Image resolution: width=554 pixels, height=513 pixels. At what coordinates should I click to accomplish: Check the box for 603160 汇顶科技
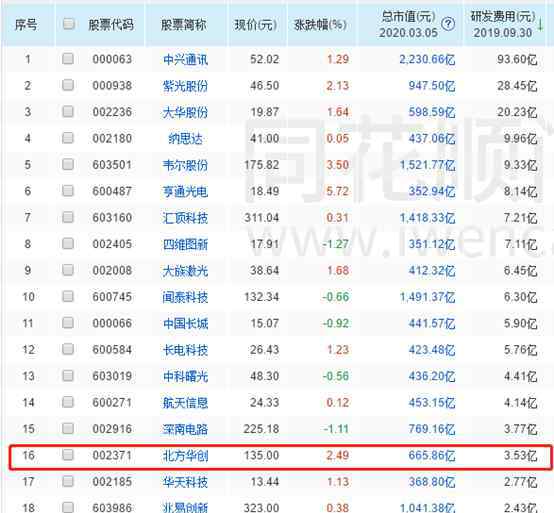(67, 217)
